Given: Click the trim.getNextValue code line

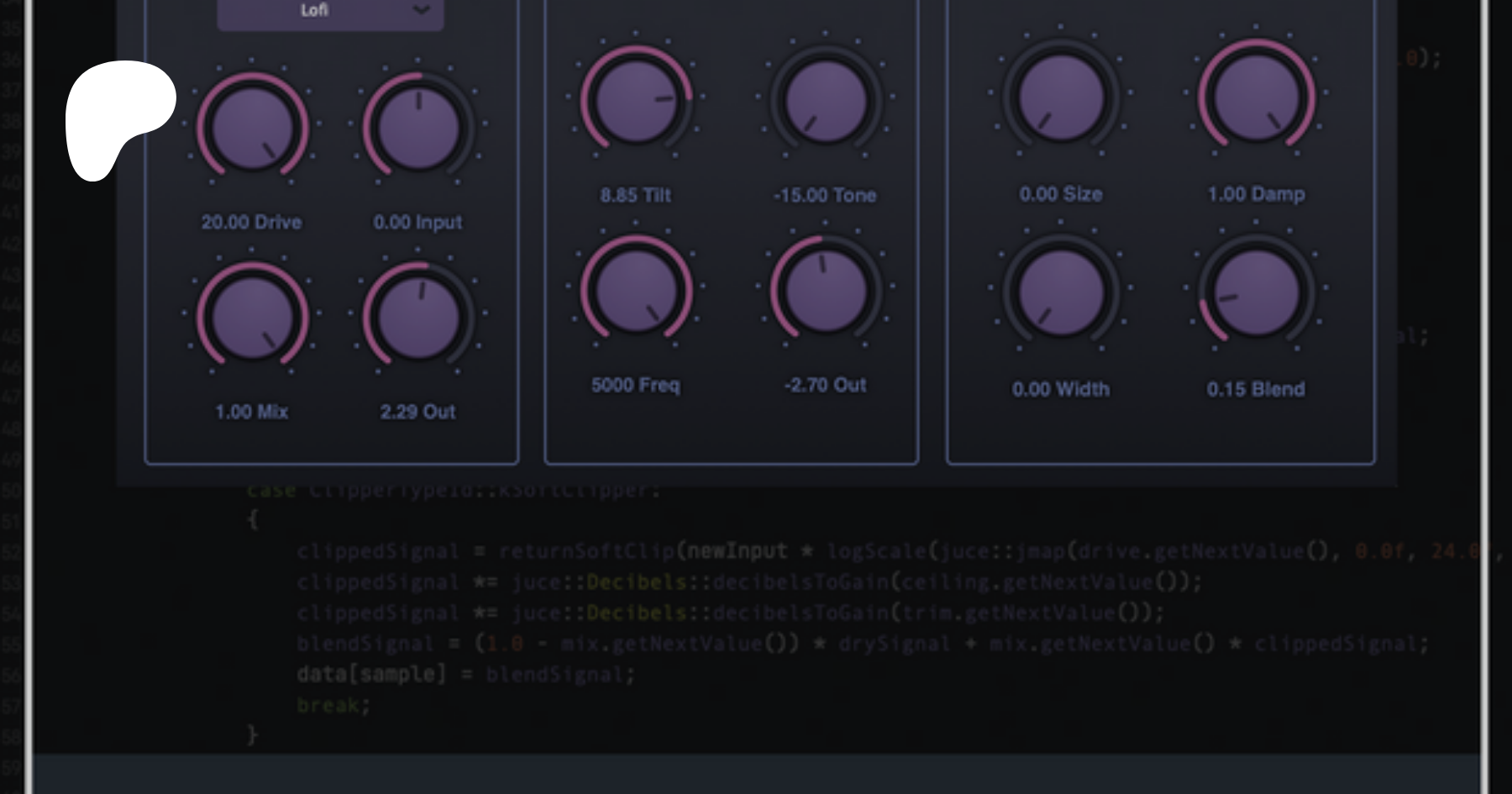Looking at the screenshot, I should (x=731, y=613).
